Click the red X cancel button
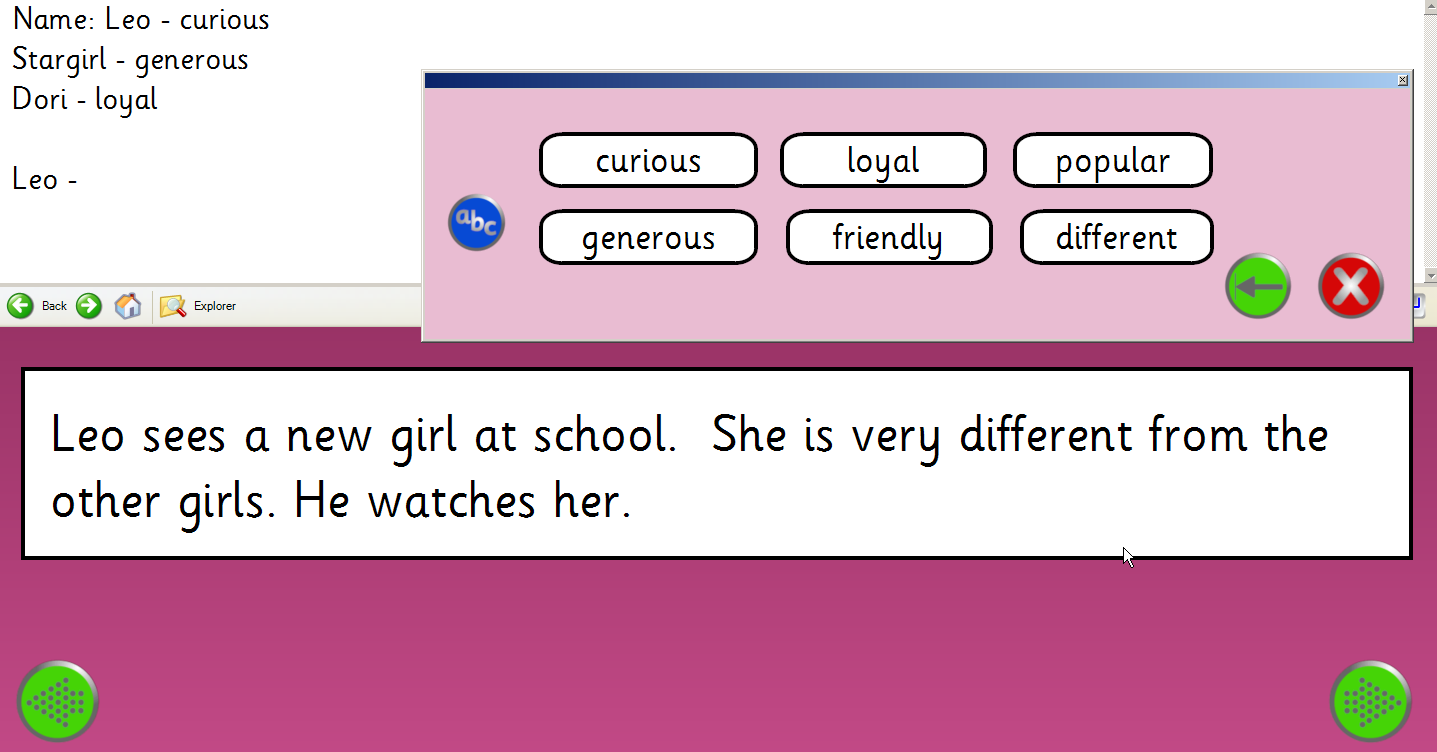This screenshot has height=752, width=1437. click(1350, 286)
